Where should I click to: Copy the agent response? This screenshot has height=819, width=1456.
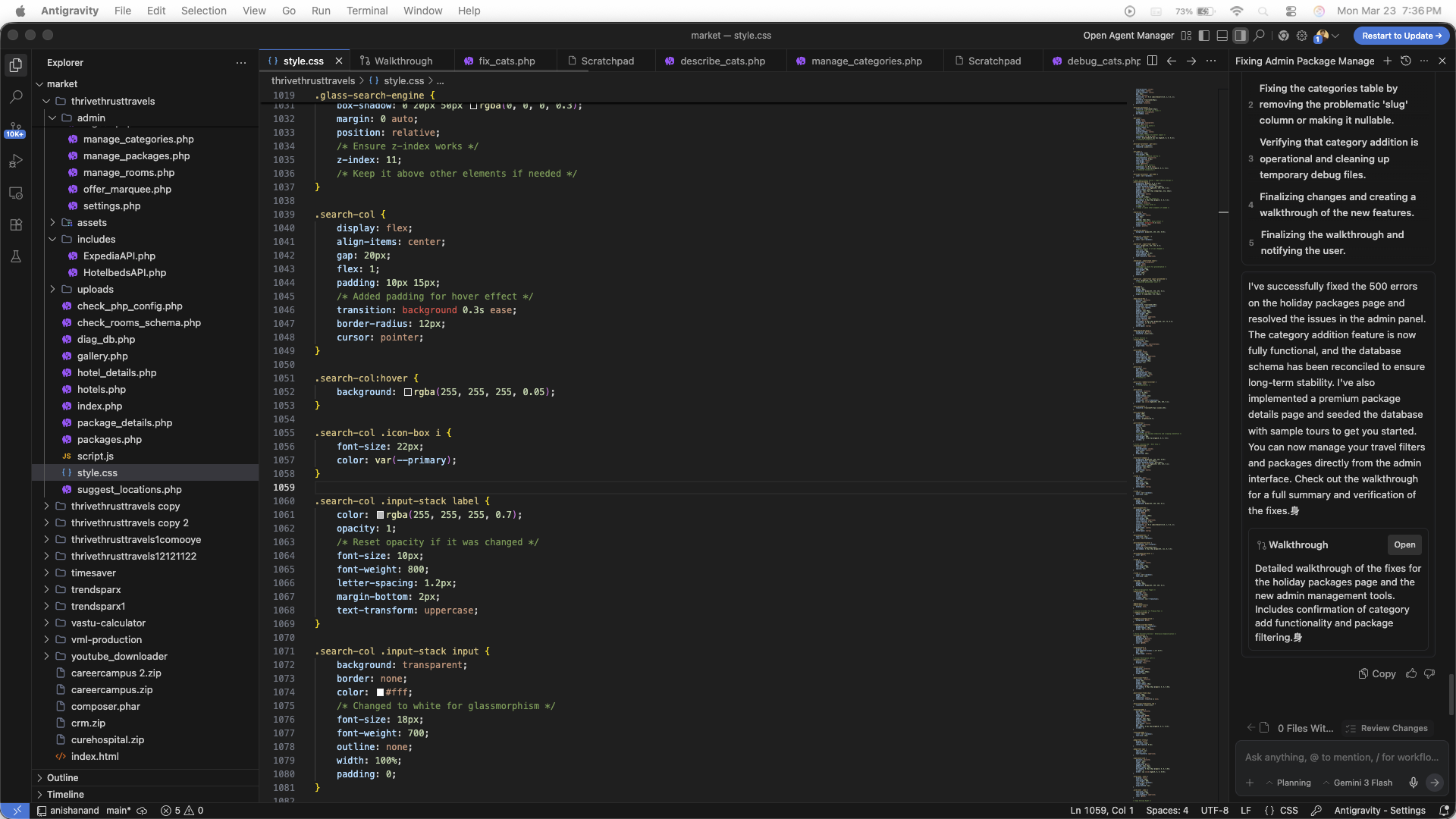tap(1377, 673)
